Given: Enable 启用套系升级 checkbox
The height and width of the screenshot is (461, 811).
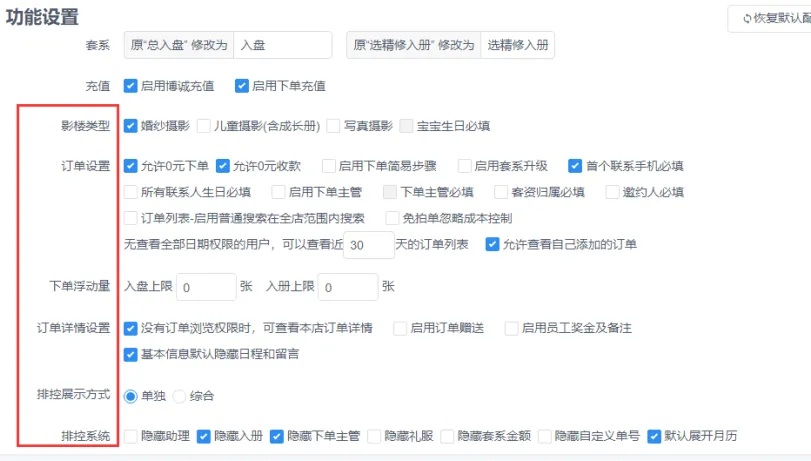Looking at the screenshot, I should pos(465,166).
